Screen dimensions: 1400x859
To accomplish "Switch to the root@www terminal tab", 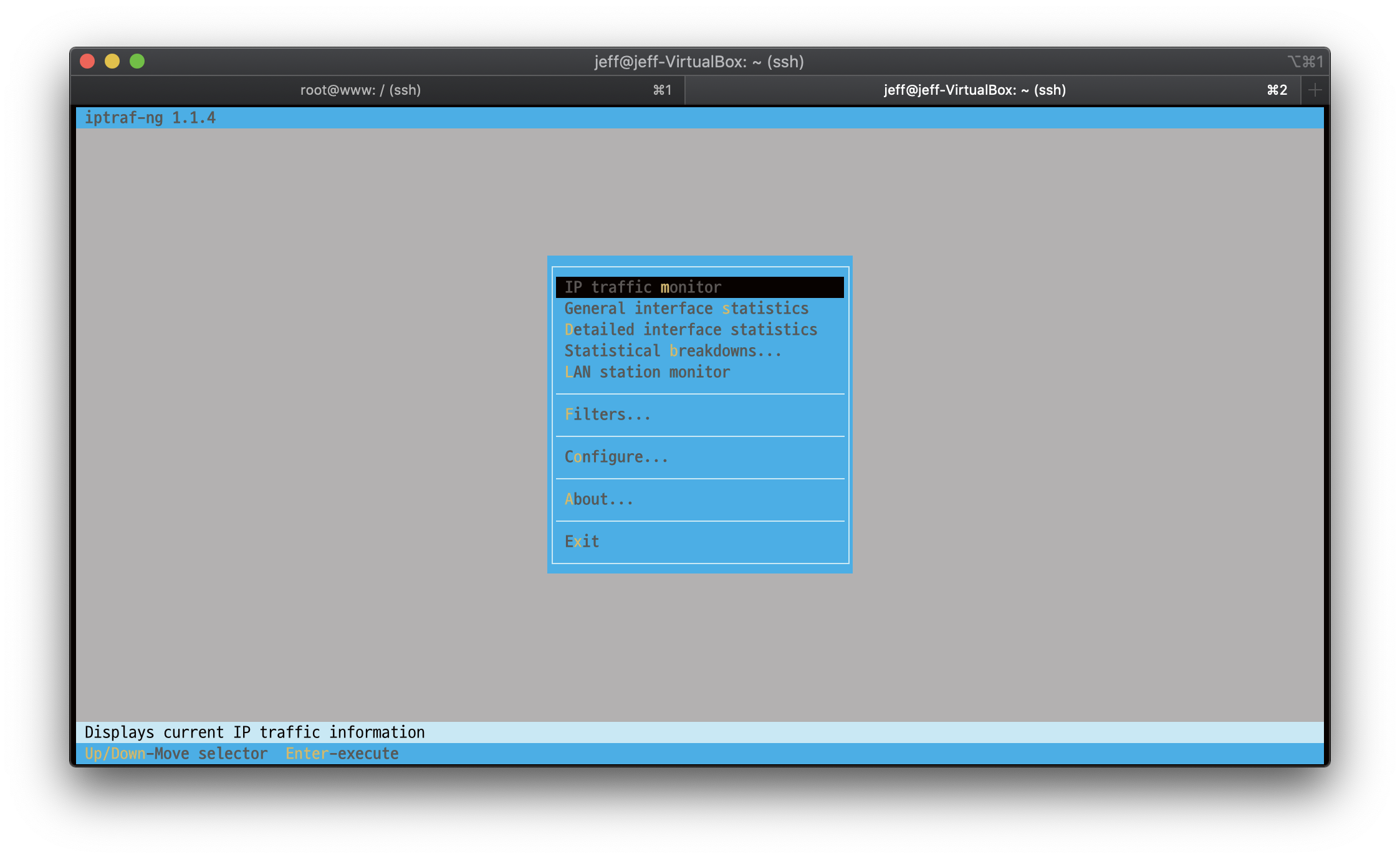I will tap(360, 90).
